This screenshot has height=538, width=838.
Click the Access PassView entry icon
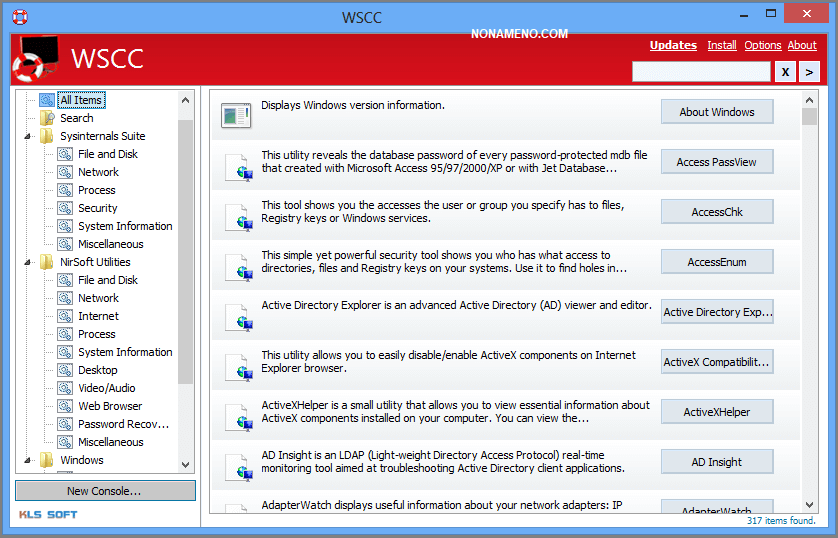click(x=238, y=166)
